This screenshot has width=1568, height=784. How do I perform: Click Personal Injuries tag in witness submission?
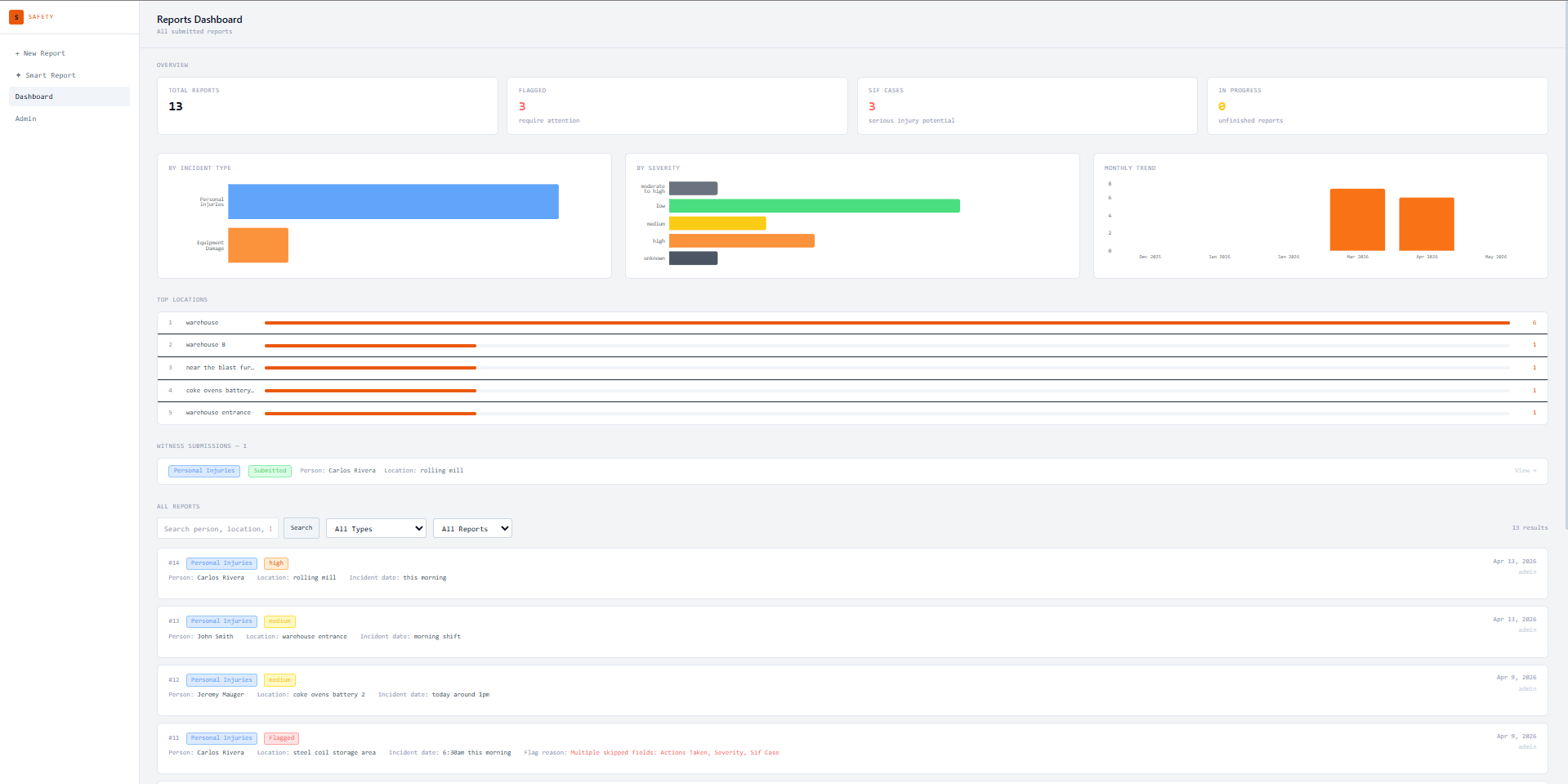pyautogui.click(x=204, y=471)
